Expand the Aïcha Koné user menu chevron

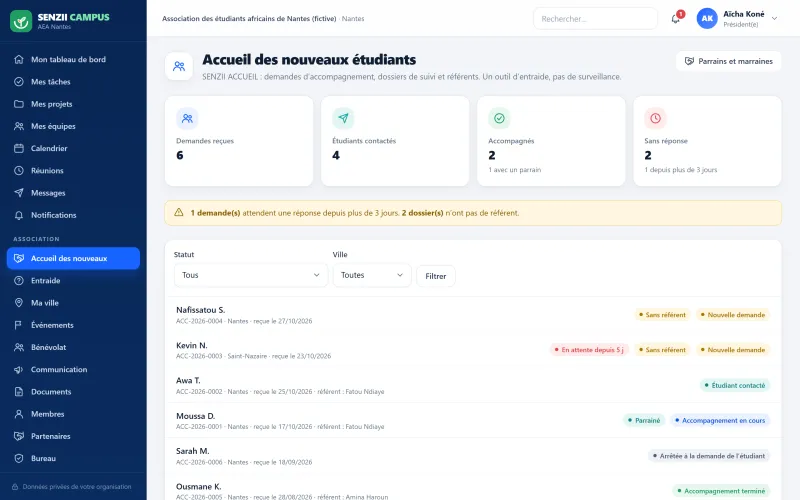click(x=774, y=18)
